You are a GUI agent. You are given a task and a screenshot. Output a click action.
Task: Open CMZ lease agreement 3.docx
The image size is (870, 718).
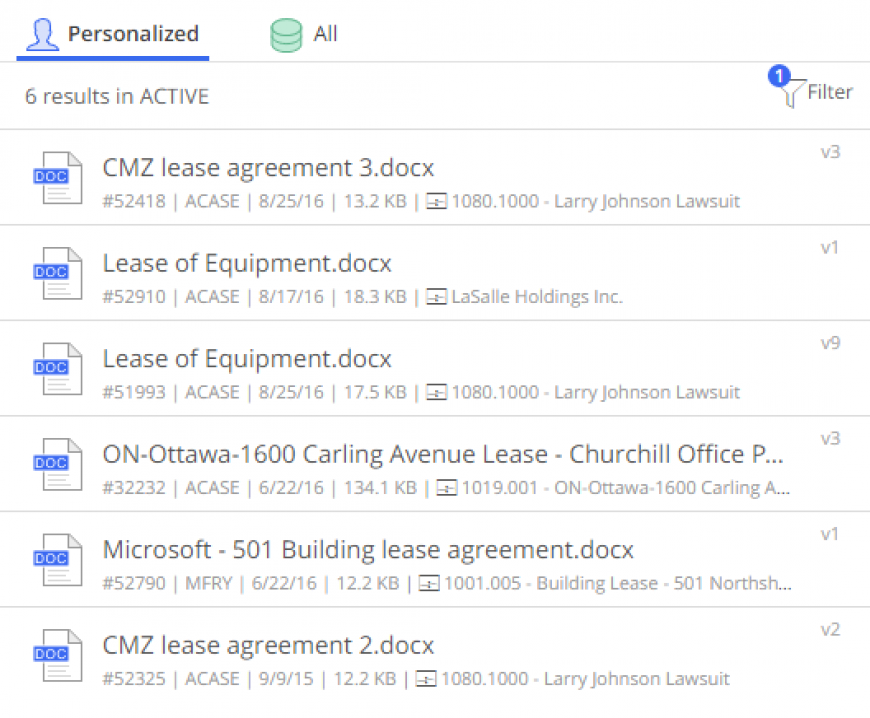(x=268, y=168)
